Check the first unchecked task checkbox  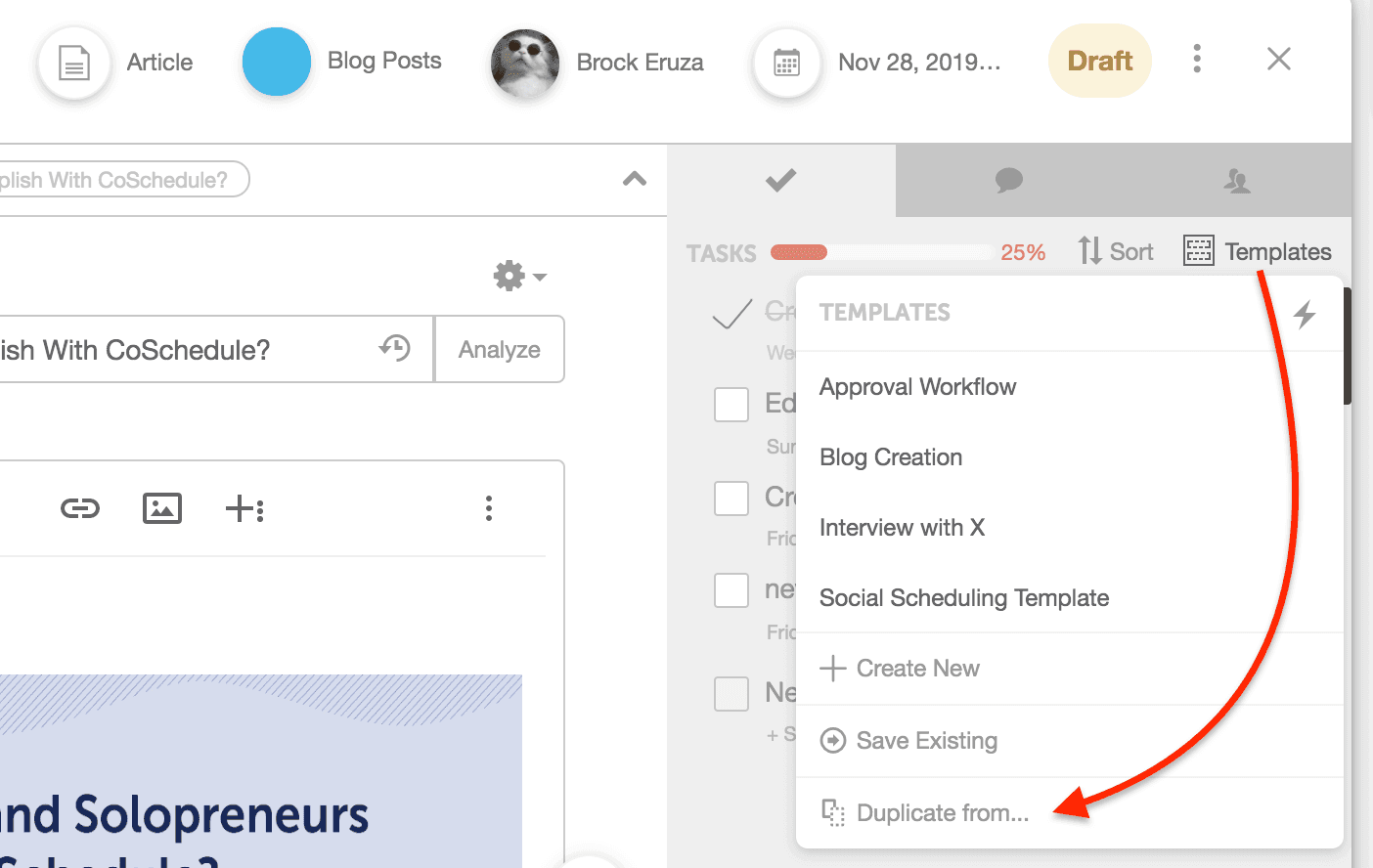731,404
